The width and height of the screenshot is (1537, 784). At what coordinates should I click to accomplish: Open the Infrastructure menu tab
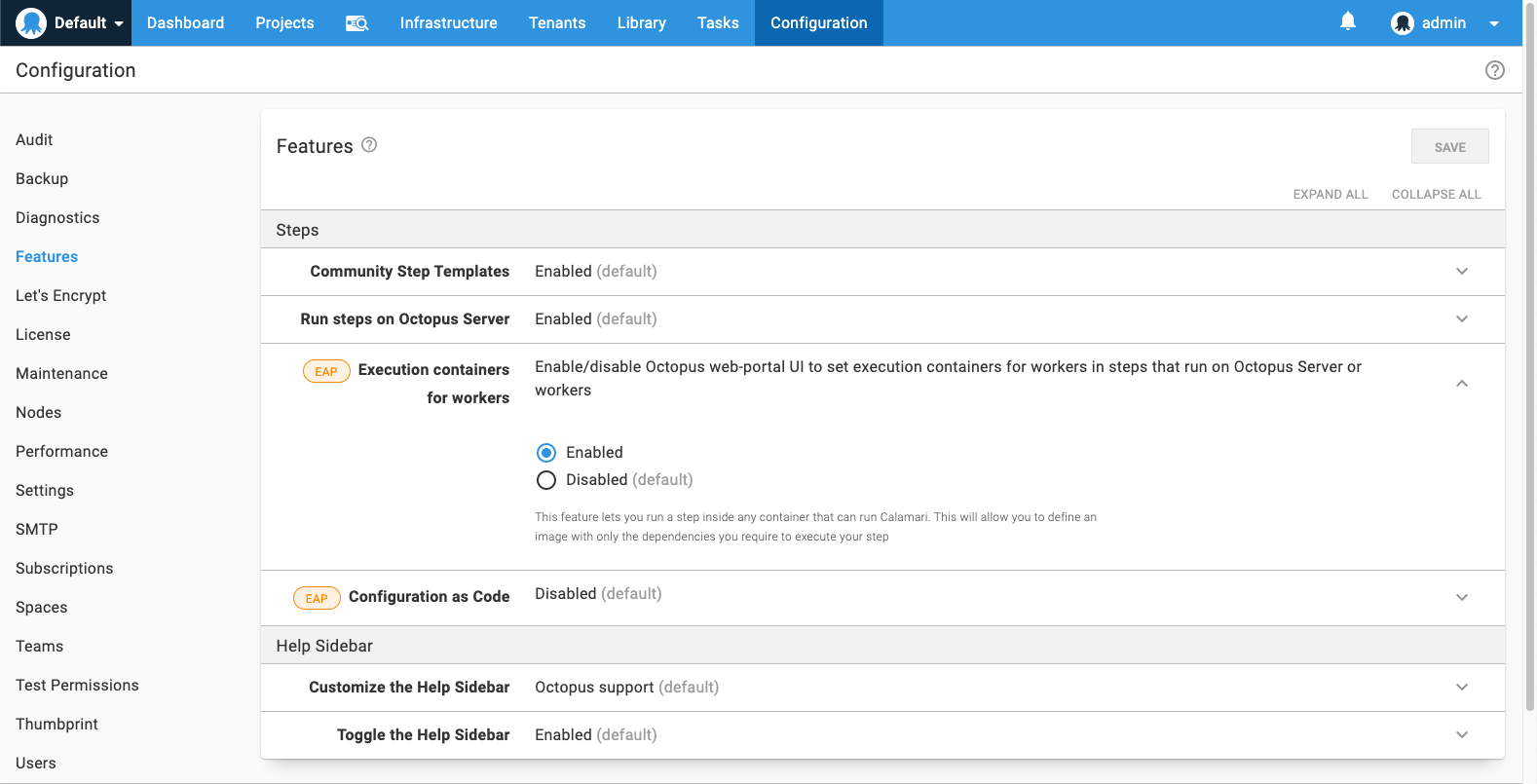coord(448,23)
